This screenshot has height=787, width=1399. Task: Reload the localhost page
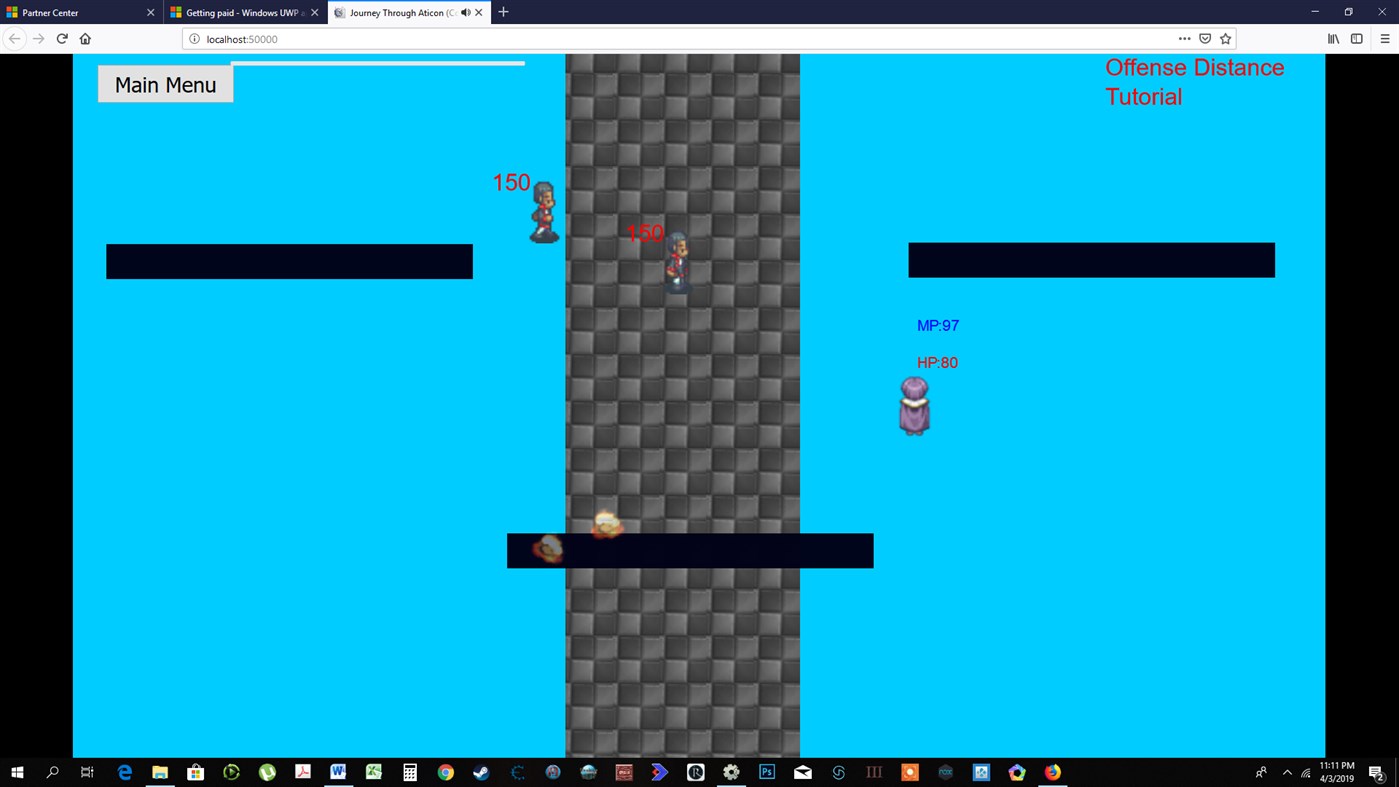61,38
